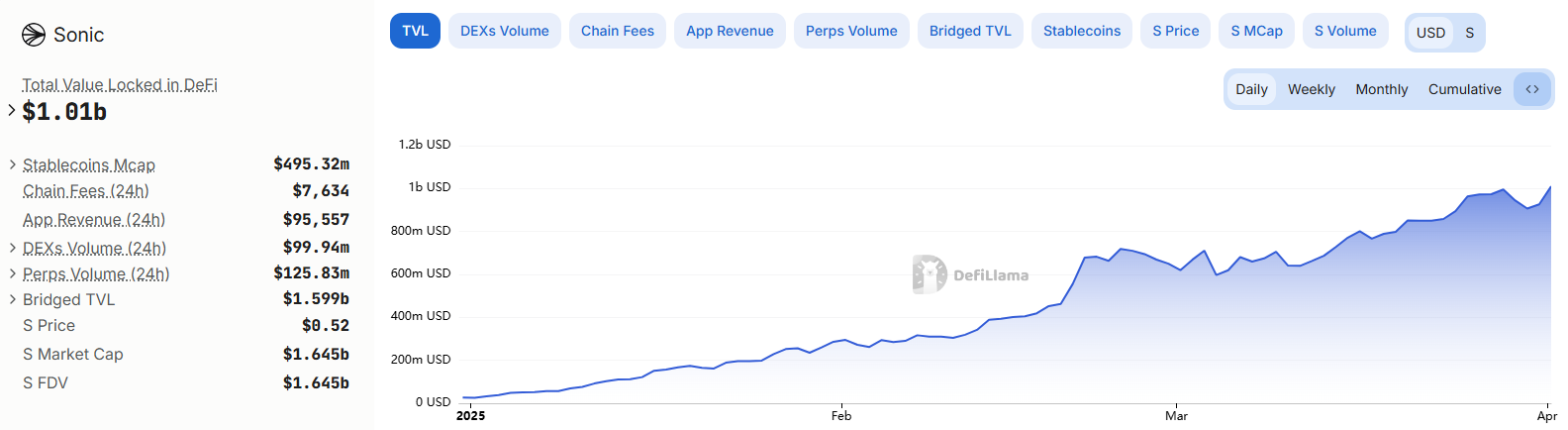Expand the DEXs Volume (24h) row
The height and width of the screenshot is (430, 1568).
(12, 248)
